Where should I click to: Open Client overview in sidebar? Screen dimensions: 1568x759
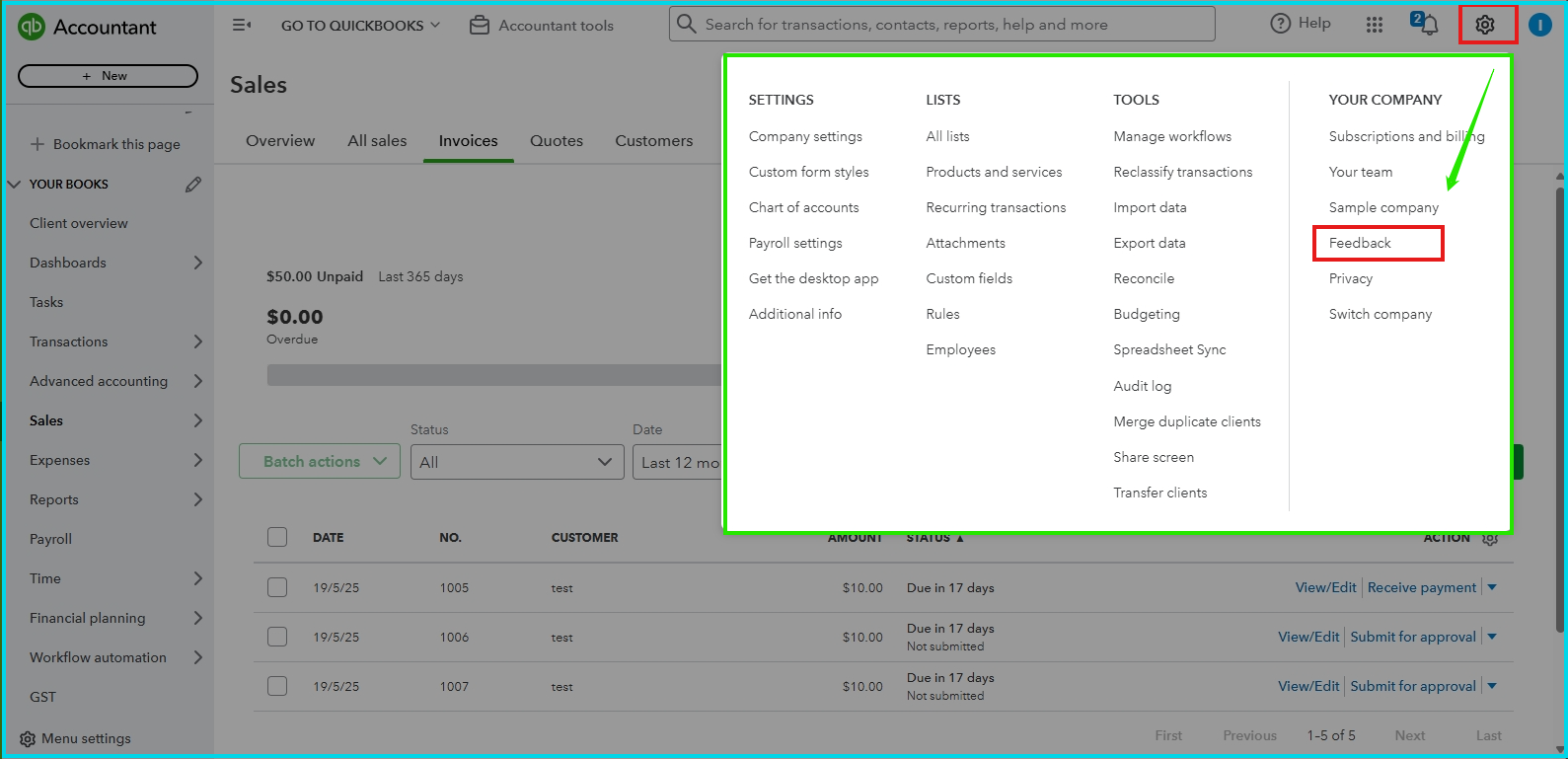tap(79, 223)
